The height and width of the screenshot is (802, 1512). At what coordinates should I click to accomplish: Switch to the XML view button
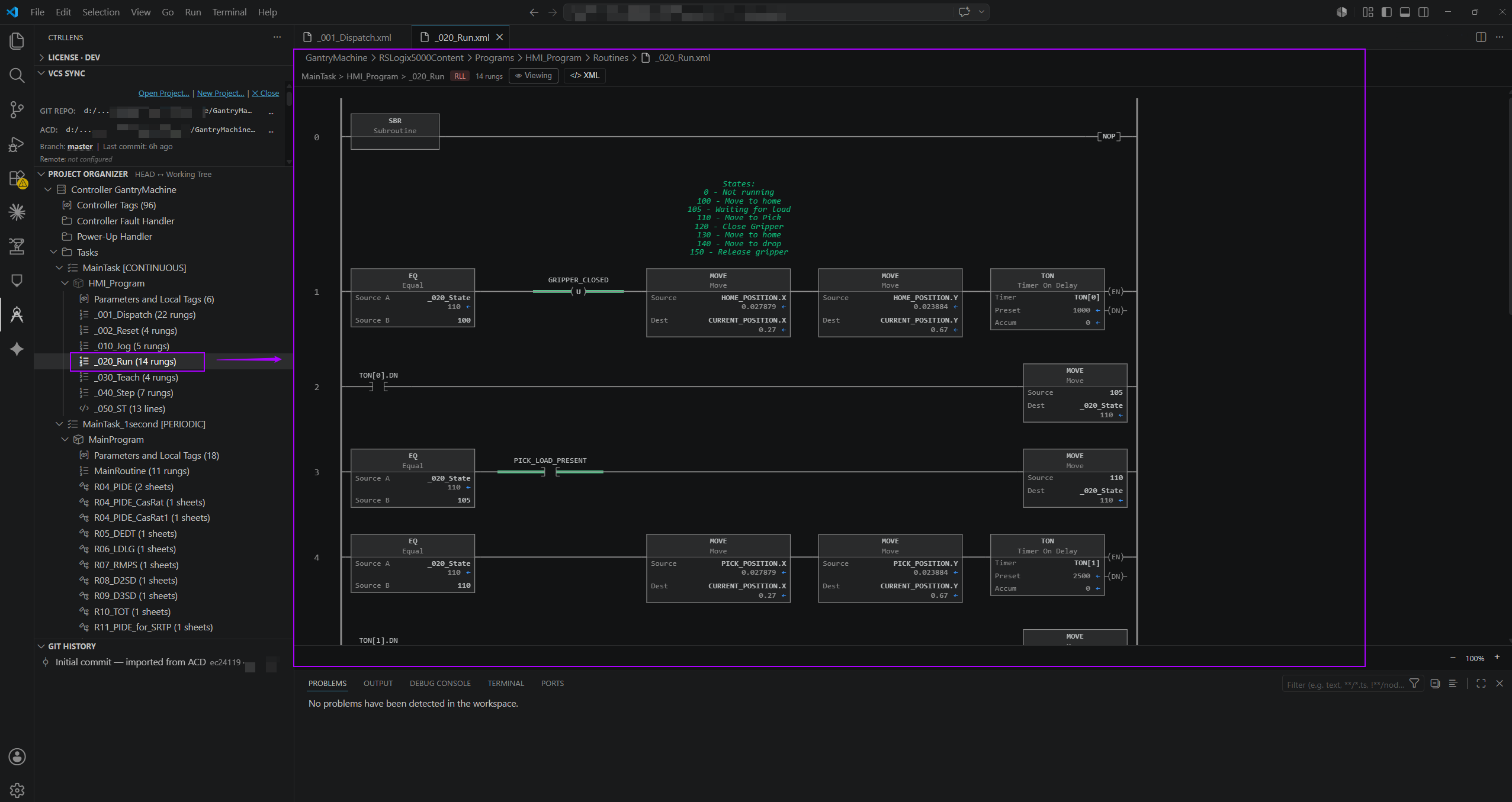585,76
